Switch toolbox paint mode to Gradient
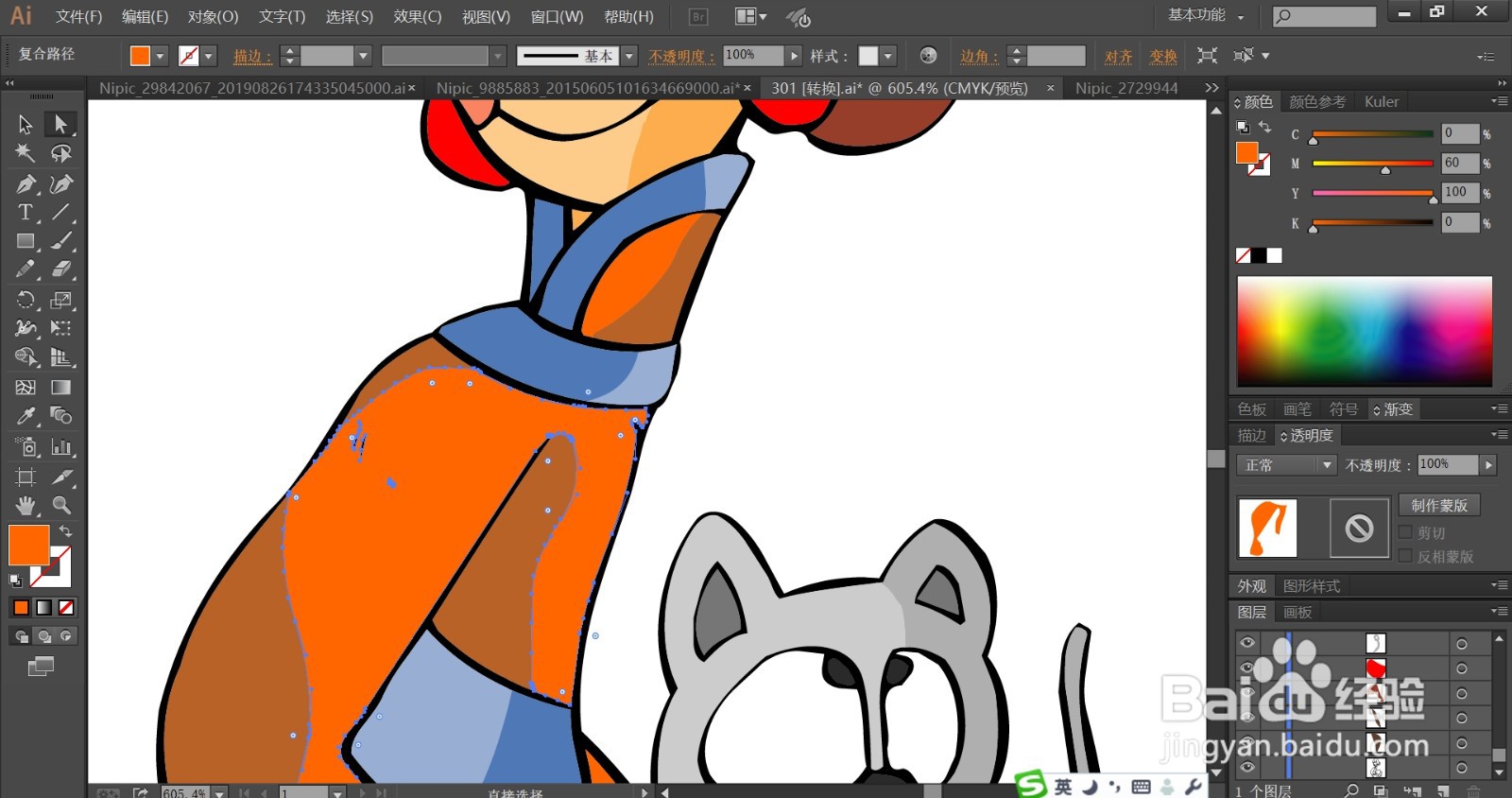1512x798 pixels. click(43, 607)
